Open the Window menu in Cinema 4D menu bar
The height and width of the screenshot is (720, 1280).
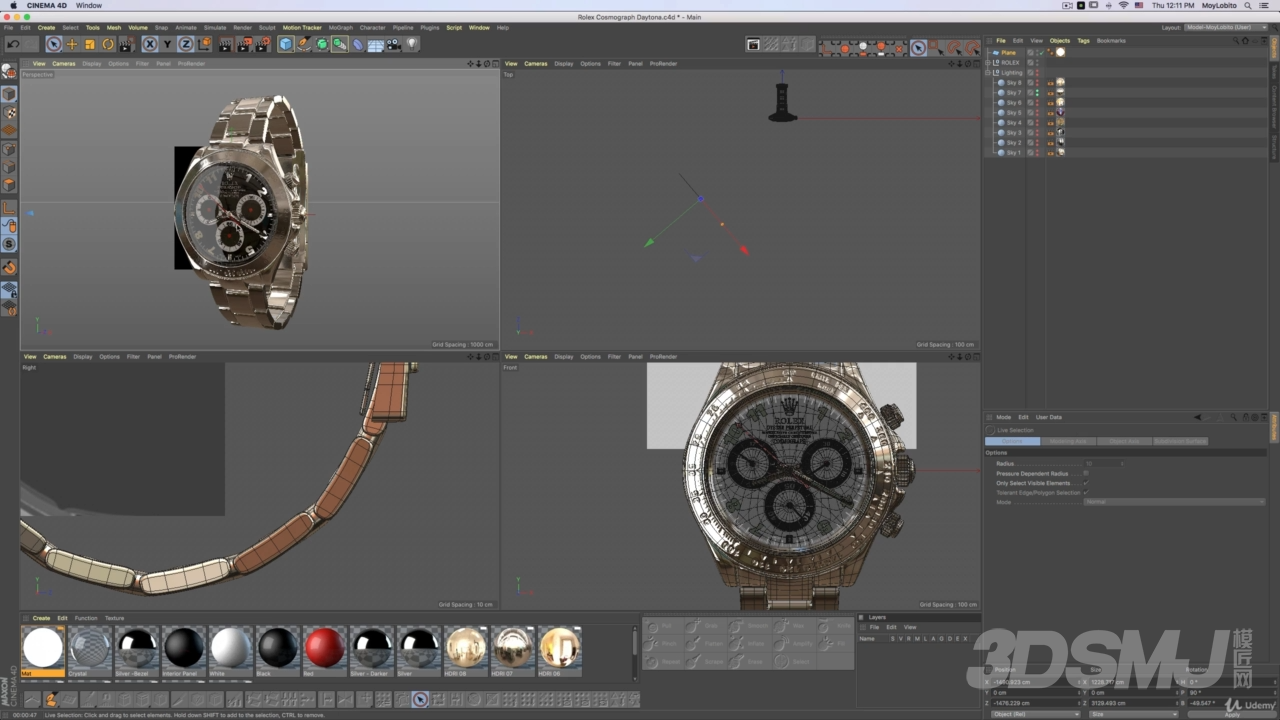coord(479,28)
